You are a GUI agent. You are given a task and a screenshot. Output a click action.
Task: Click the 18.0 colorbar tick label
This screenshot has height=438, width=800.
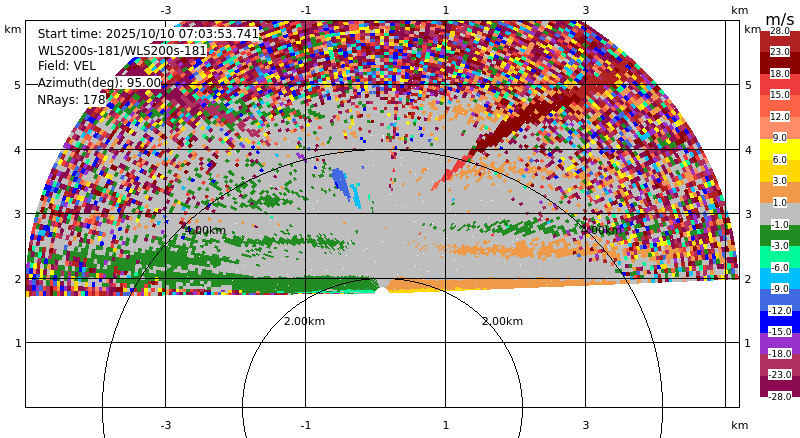pos(780,74)
